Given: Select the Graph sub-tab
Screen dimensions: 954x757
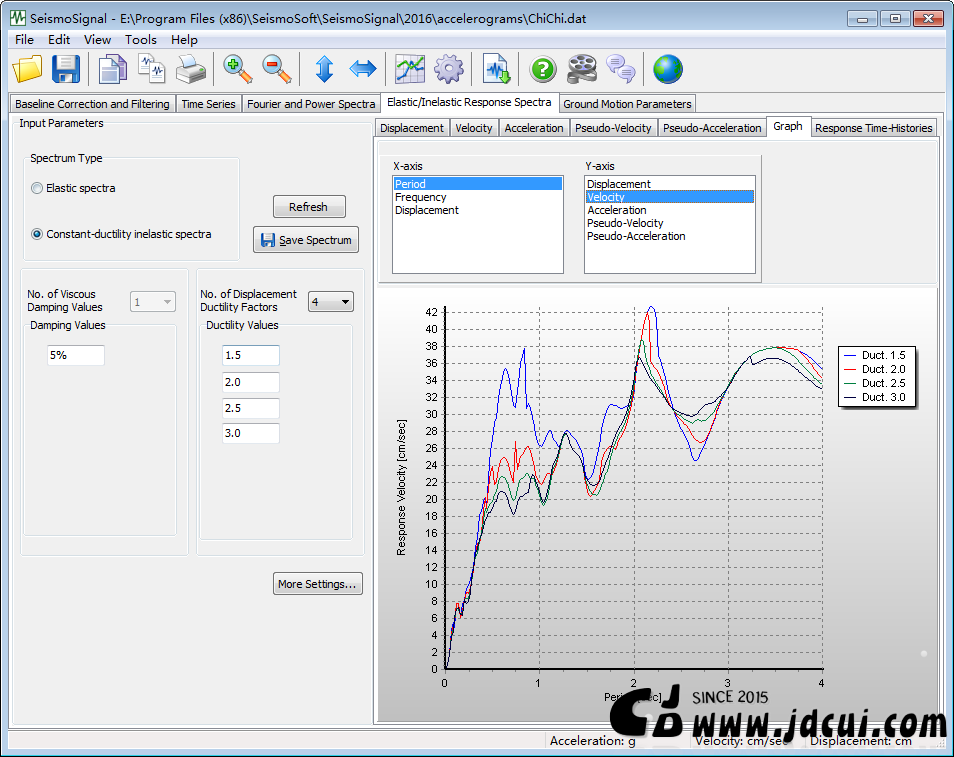Looking at the screenshot, I should coord(788,127).
